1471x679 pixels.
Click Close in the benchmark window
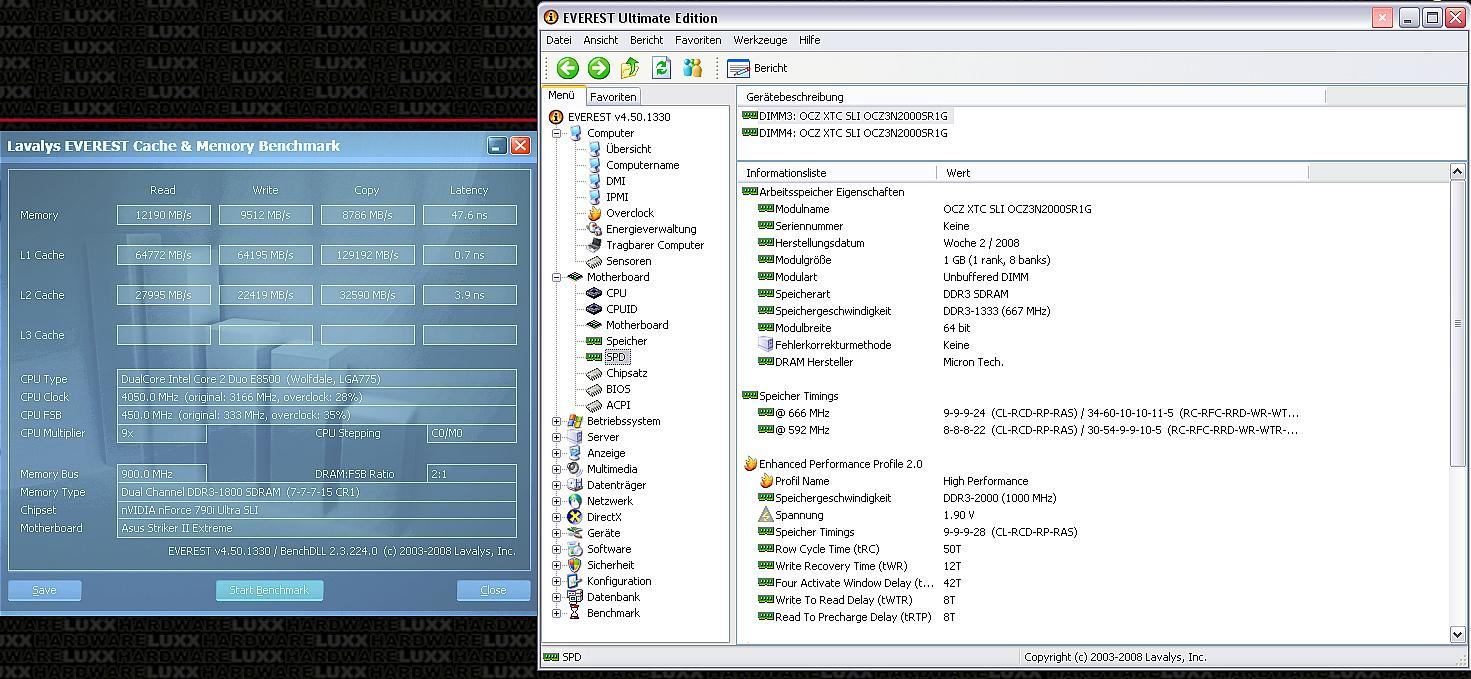[x=493, y=590]
